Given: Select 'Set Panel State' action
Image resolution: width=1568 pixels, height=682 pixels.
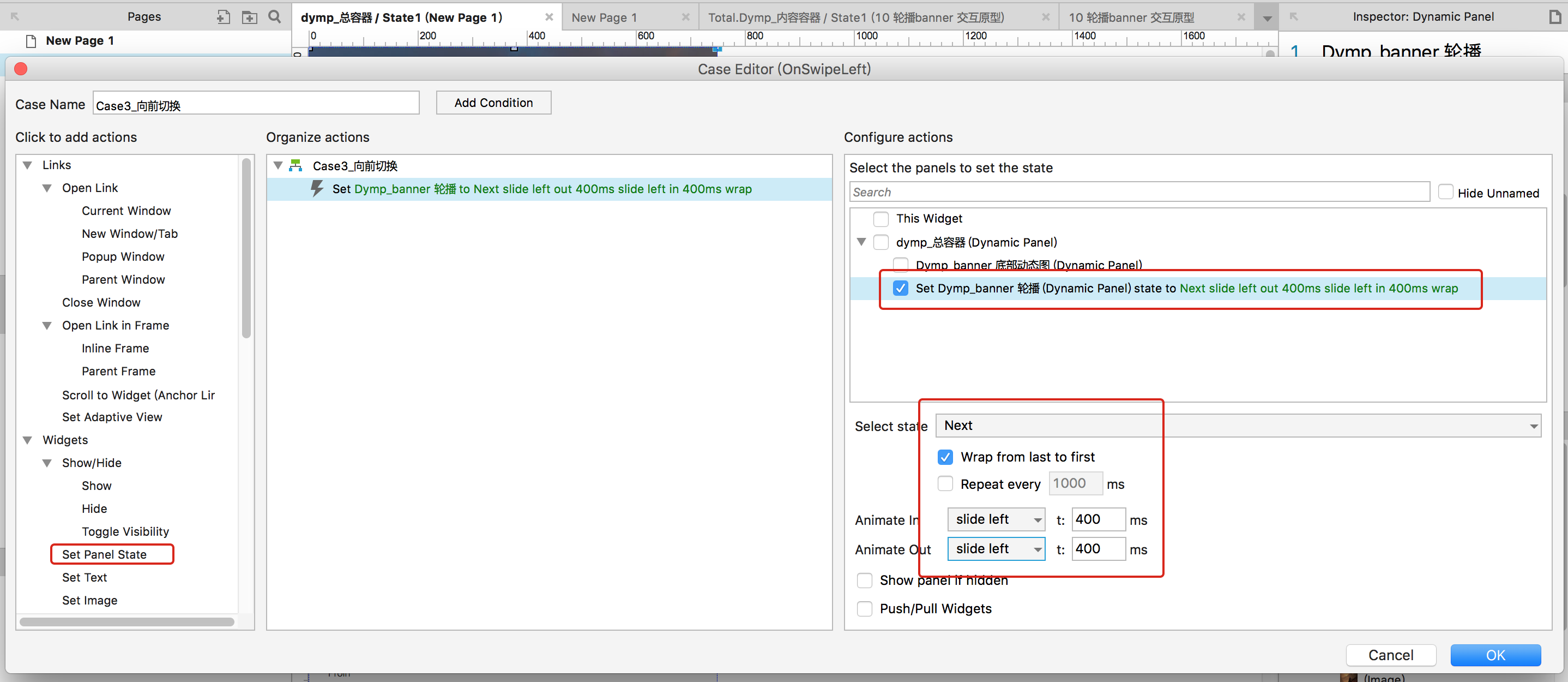Looking at the screenshot, I should pos(104,554).
